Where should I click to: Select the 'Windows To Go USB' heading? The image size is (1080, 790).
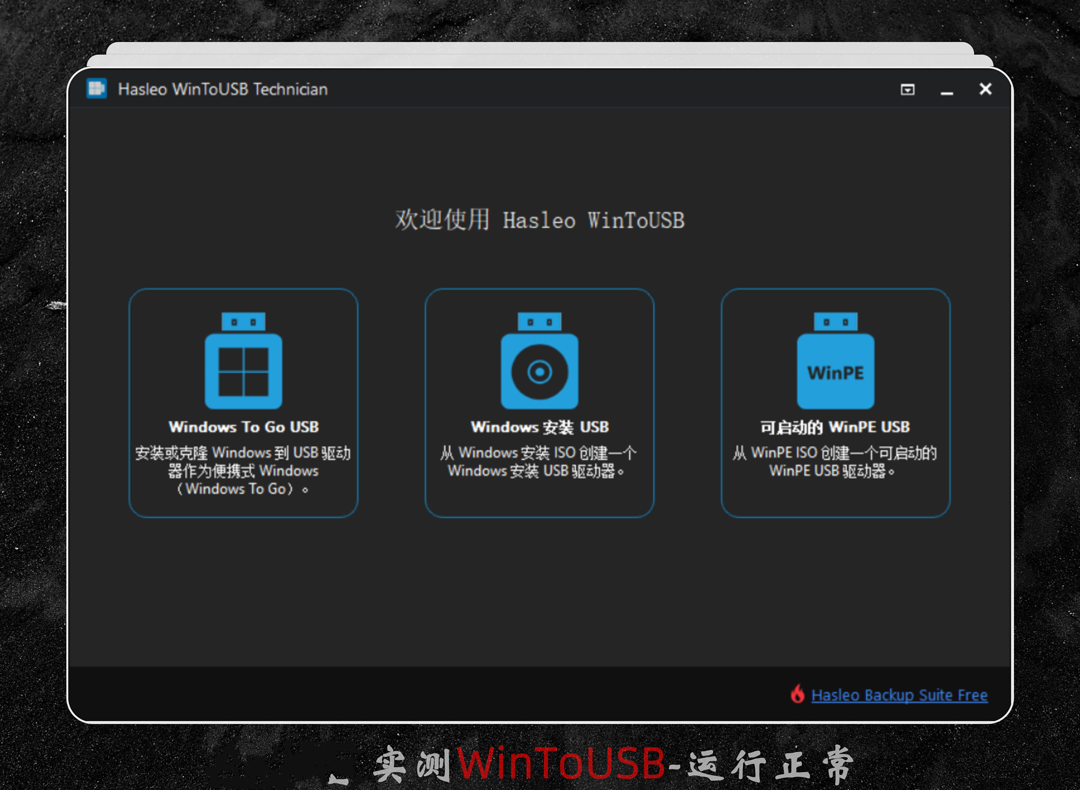[x=243, y=427]
